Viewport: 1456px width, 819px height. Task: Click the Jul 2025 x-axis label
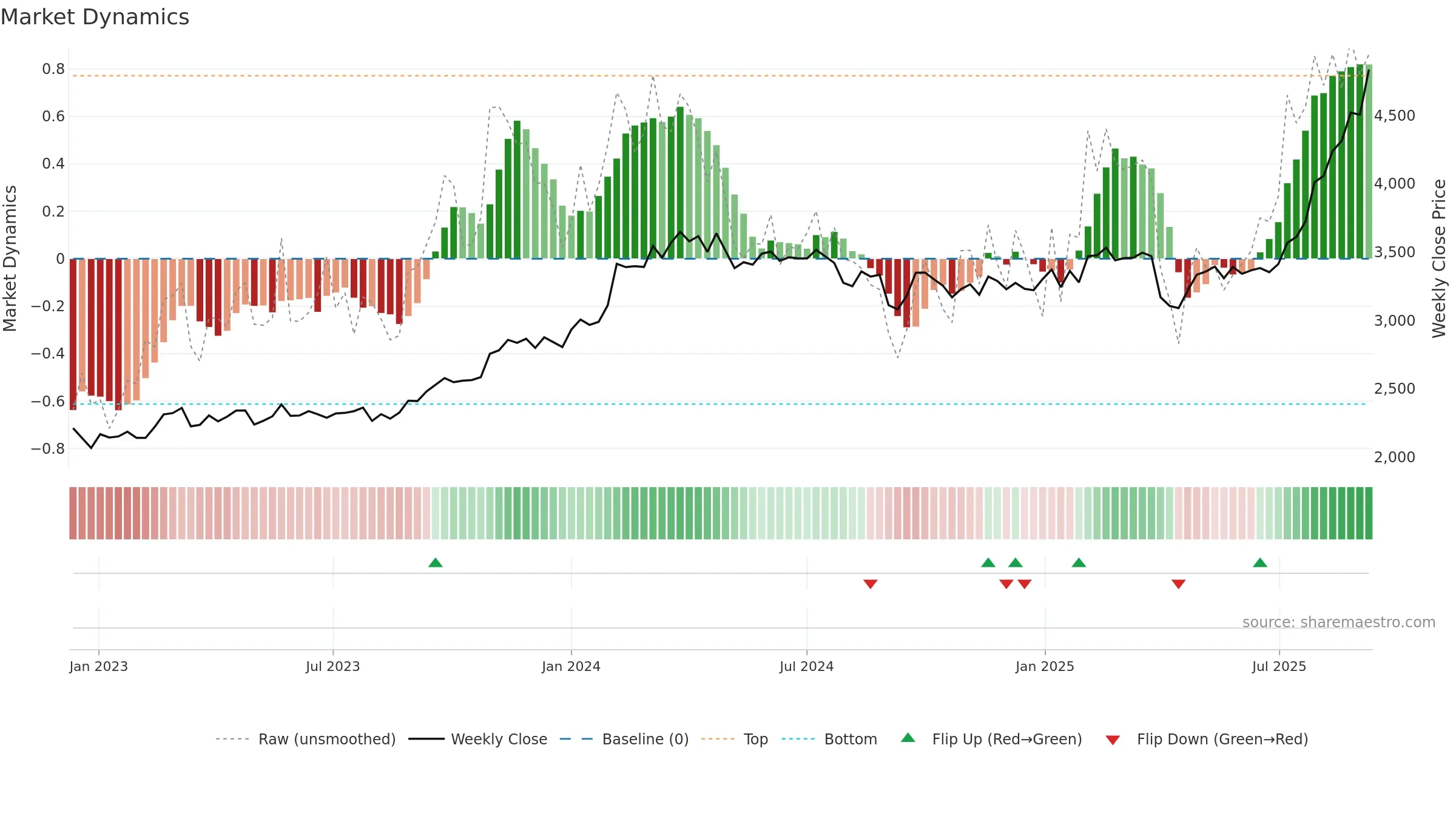click(x=1279, y=666)
